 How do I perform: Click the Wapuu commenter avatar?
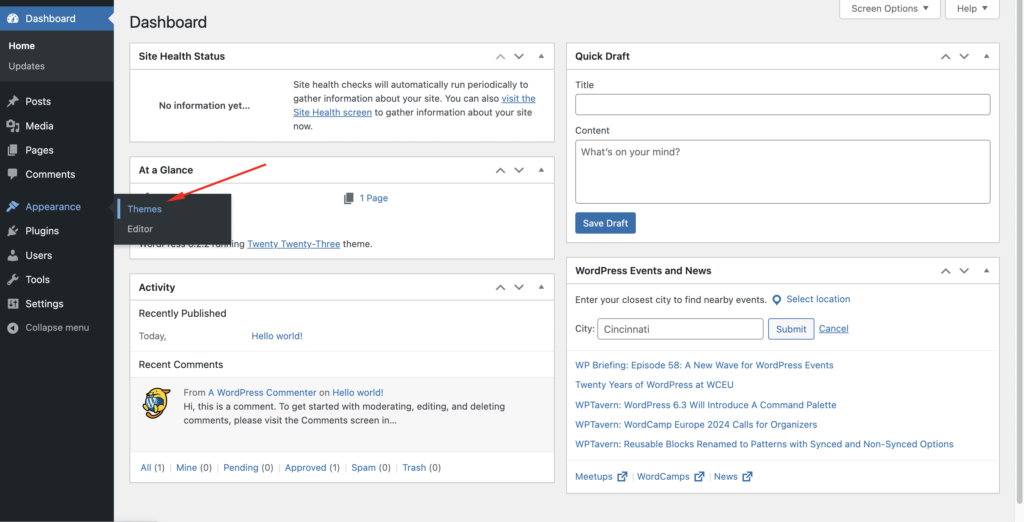[156, 402]
